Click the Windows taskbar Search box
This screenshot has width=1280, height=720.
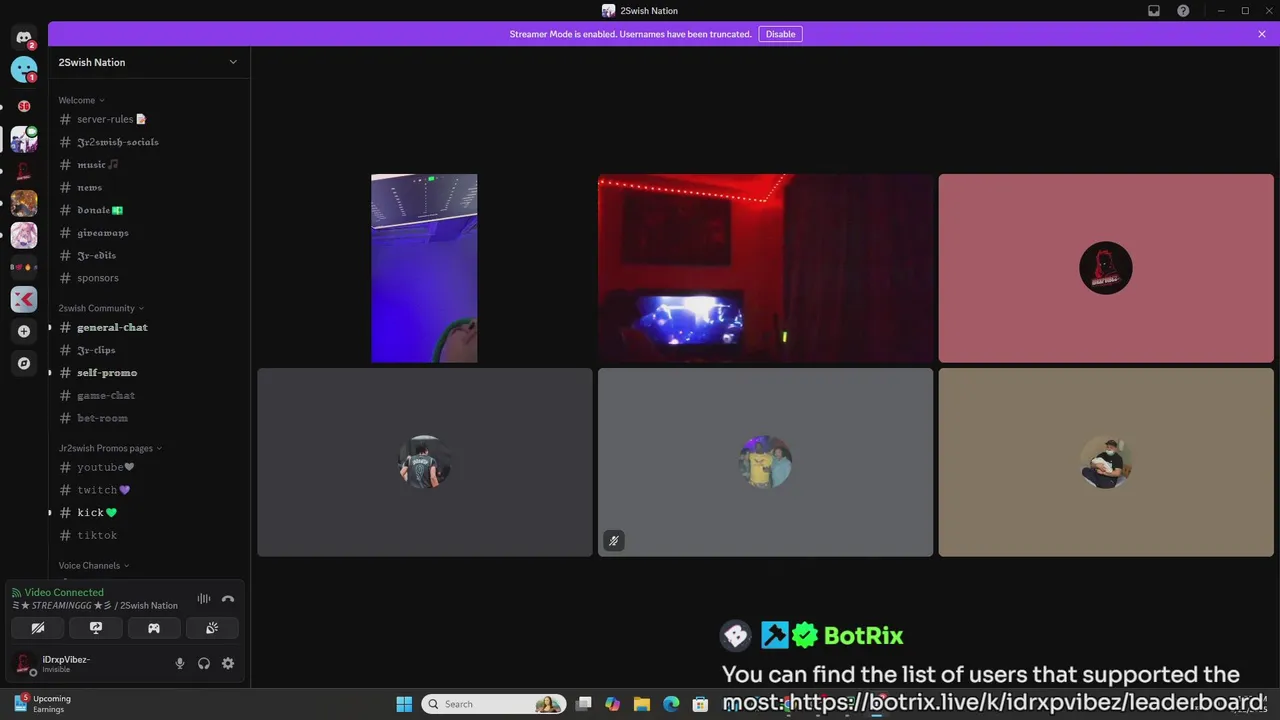[494, 704]
